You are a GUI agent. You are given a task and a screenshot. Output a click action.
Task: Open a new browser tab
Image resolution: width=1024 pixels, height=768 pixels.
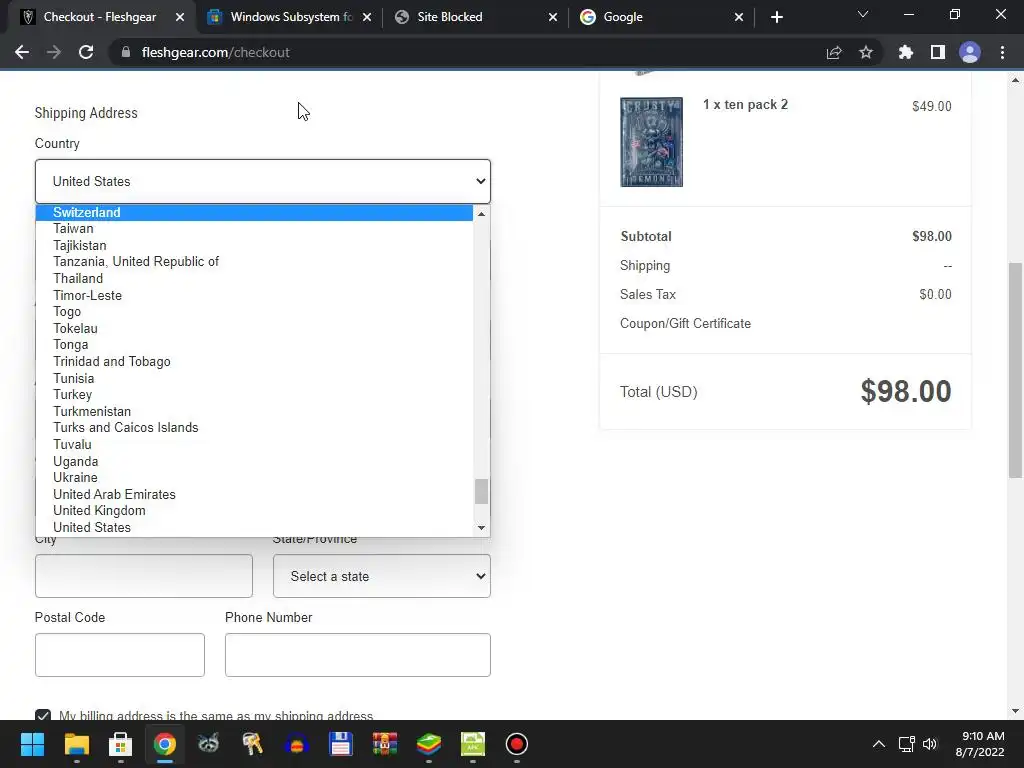776,17
